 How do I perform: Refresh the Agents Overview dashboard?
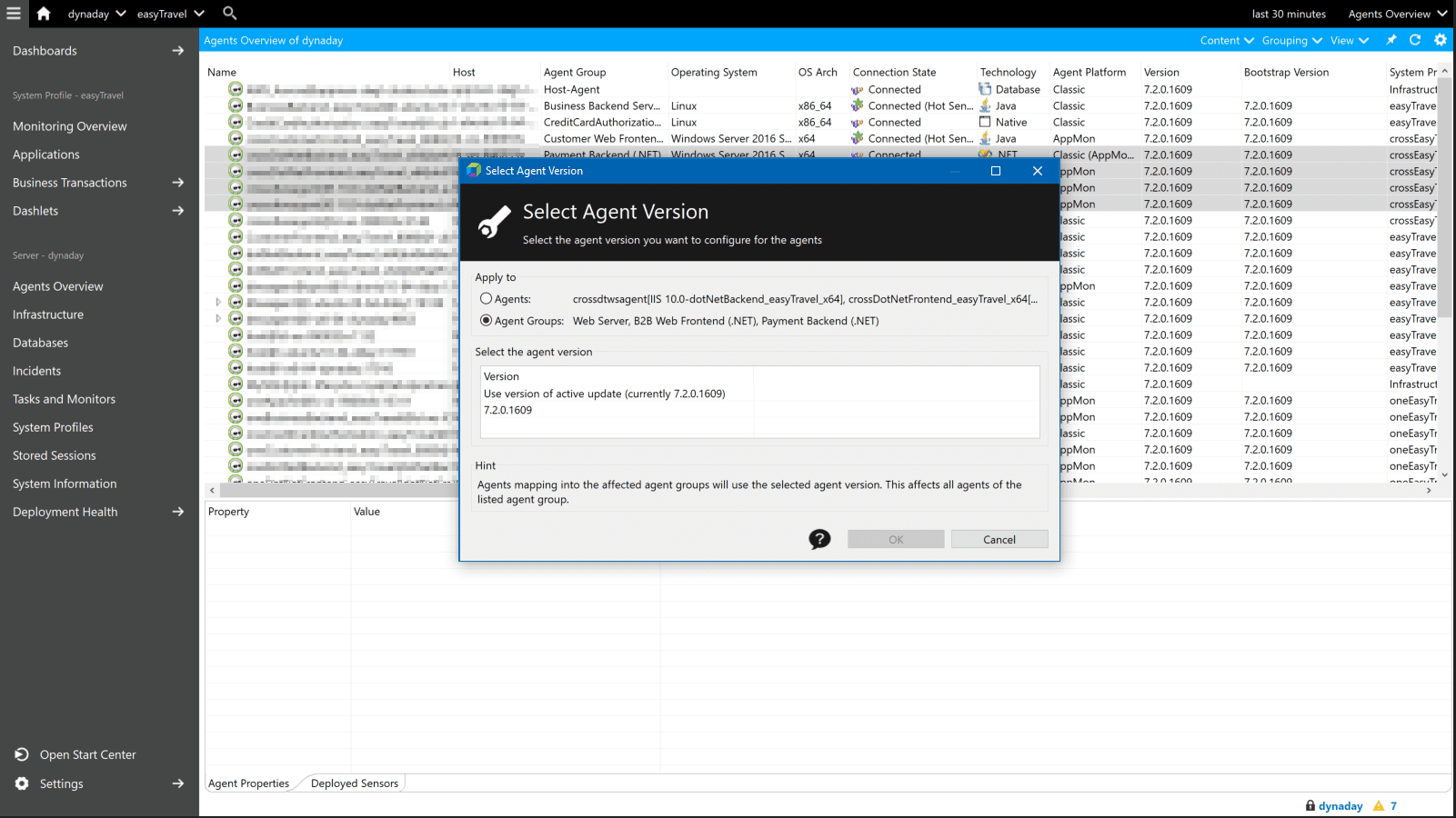coord(1415,40)
